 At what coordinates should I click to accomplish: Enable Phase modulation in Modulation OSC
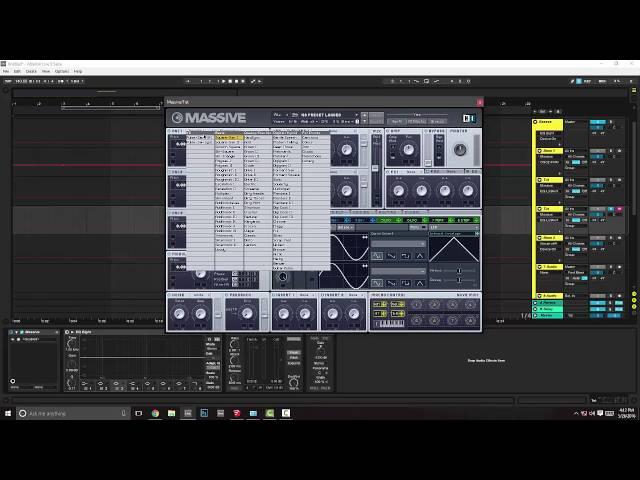point(235,274)
